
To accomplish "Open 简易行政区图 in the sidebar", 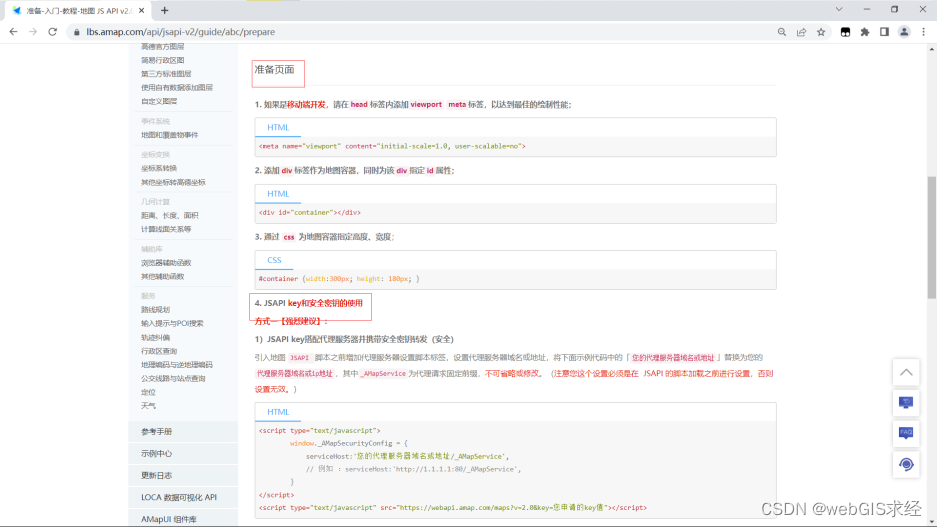I will click(163, 60).
